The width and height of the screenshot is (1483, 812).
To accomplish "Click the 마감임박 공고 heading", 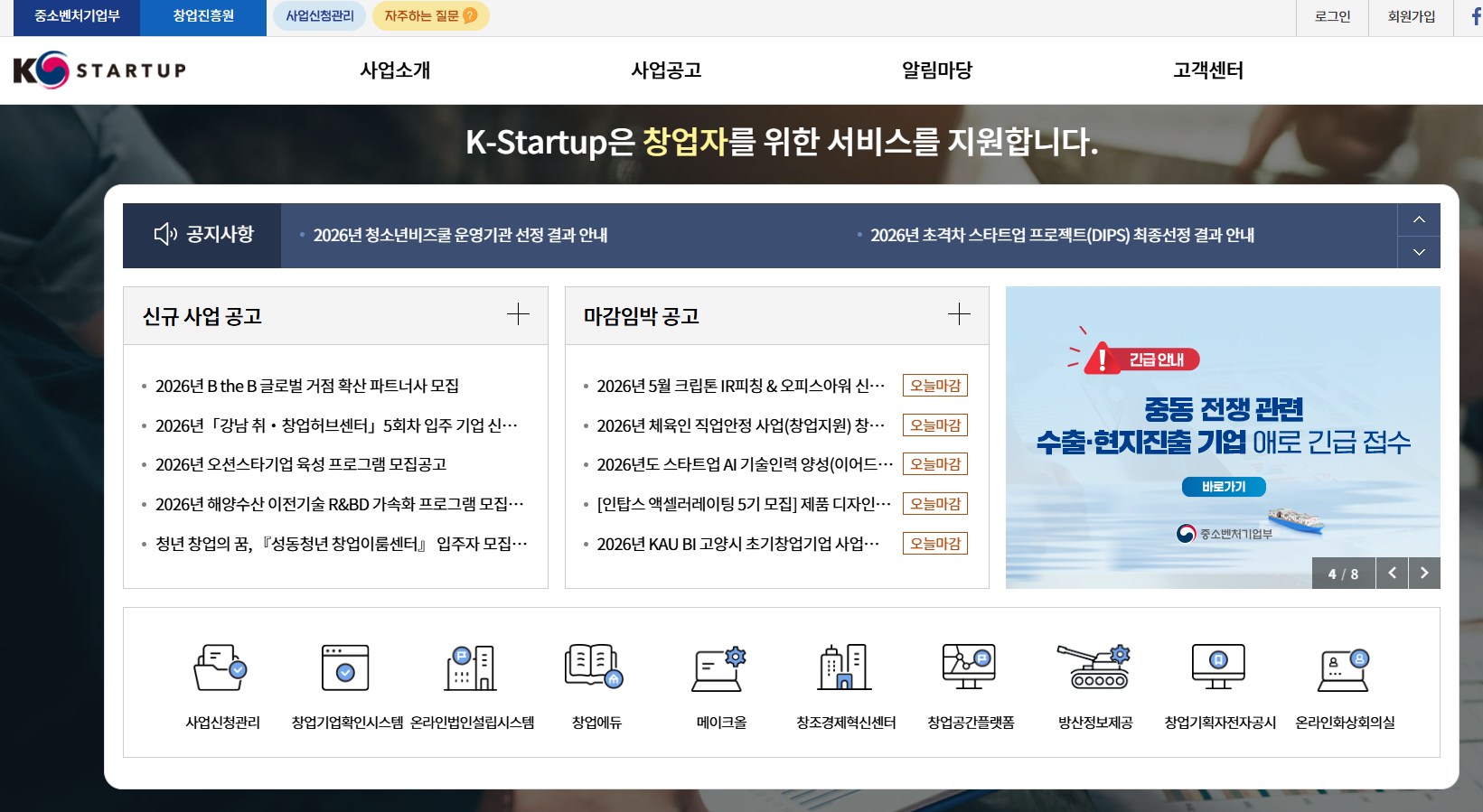I will pos(642,316).
